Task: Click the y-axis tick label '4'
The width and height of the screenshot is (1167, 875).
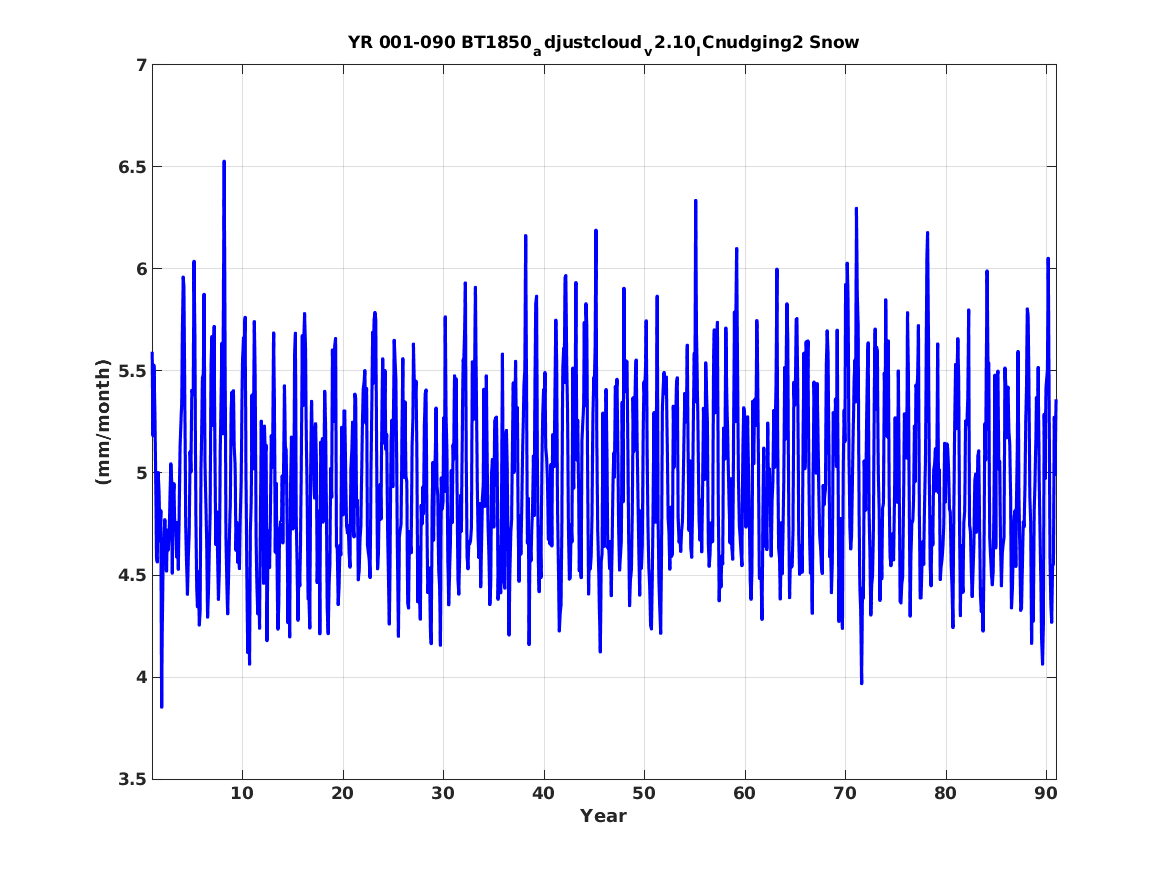Action: (x=141, y=677)
